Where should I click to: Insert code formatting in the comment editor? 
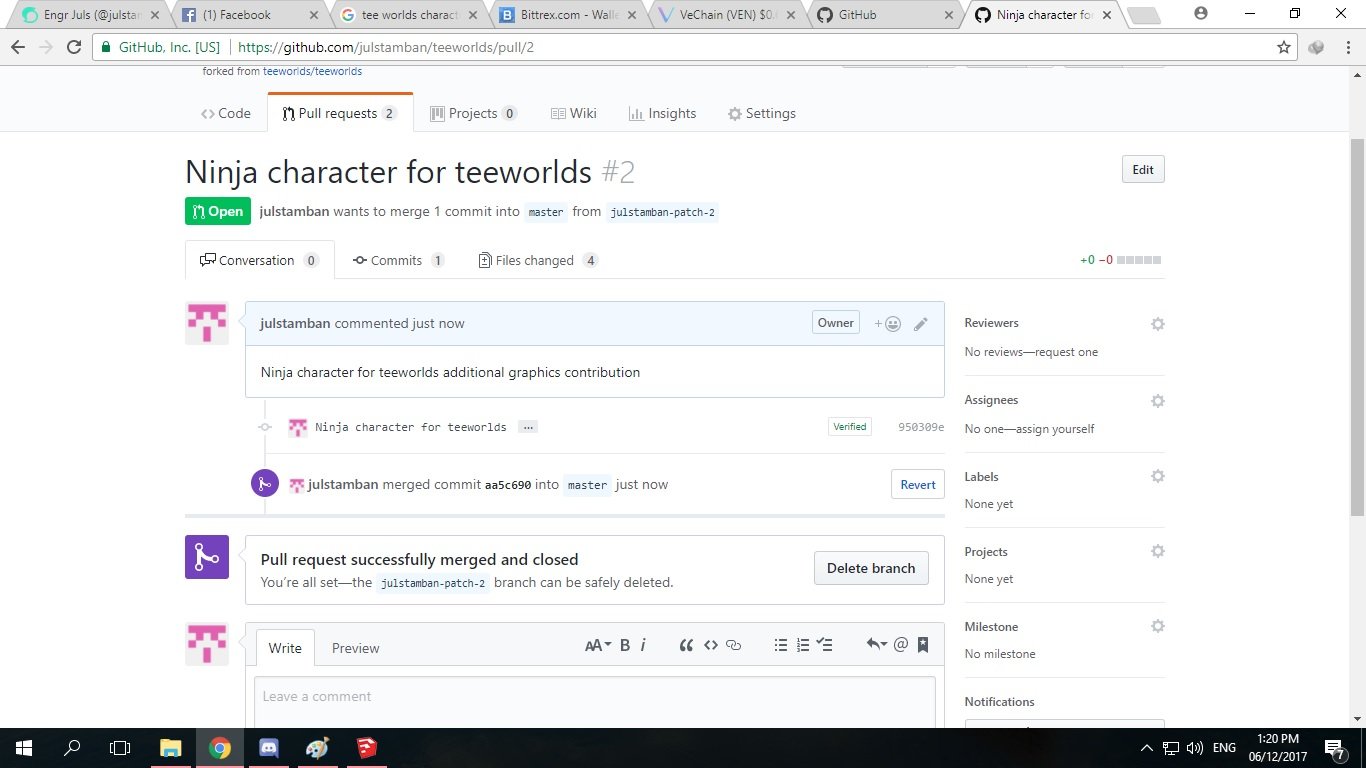[x=711, y=645]
